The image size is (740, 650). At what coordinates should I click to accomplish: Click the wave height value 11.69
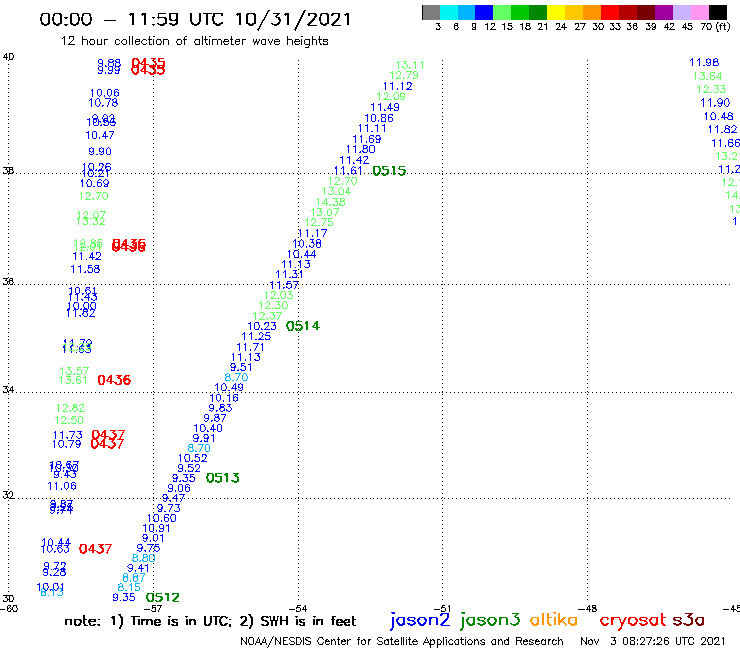(367, 139)
